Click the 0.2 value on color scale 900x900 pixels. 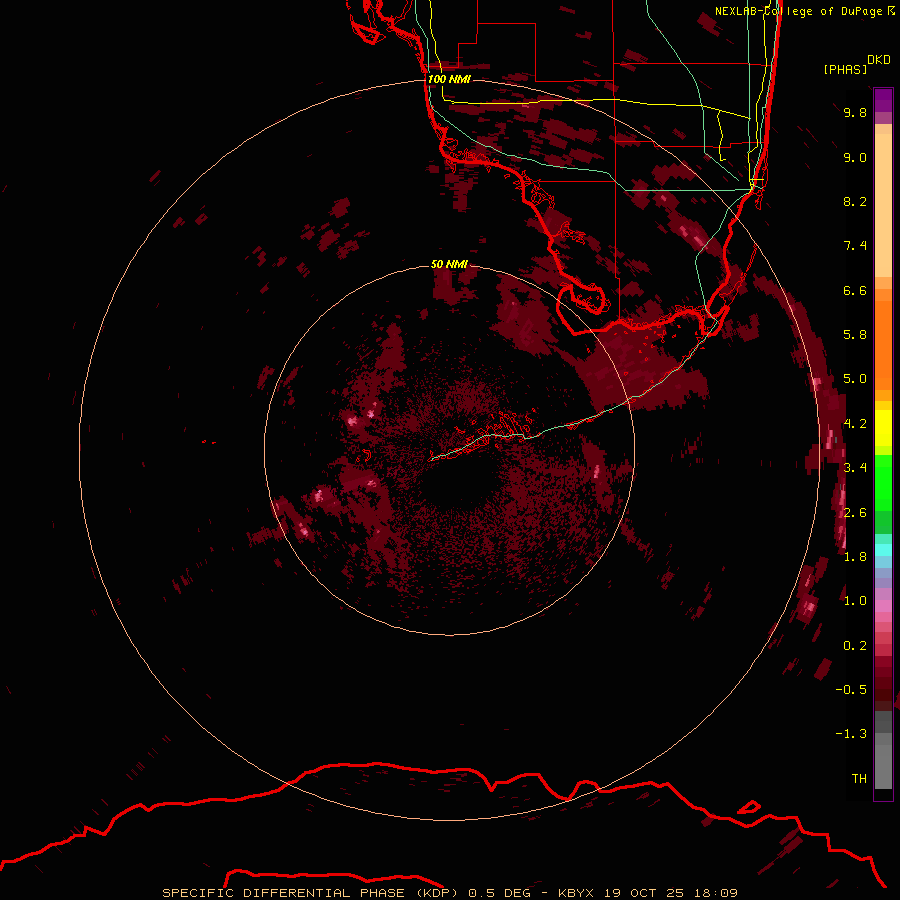pyautogui.click(x=855, y=646)
